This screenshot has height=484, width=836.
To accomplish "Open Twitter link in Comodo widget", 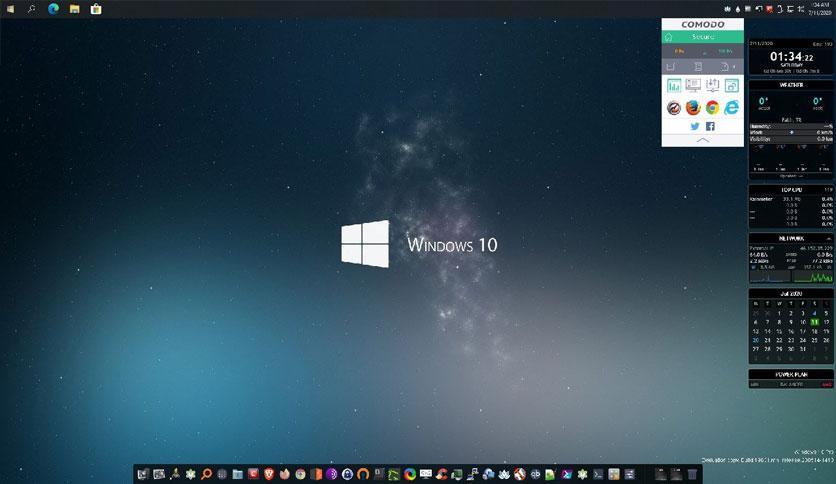I will coord(695,126).
